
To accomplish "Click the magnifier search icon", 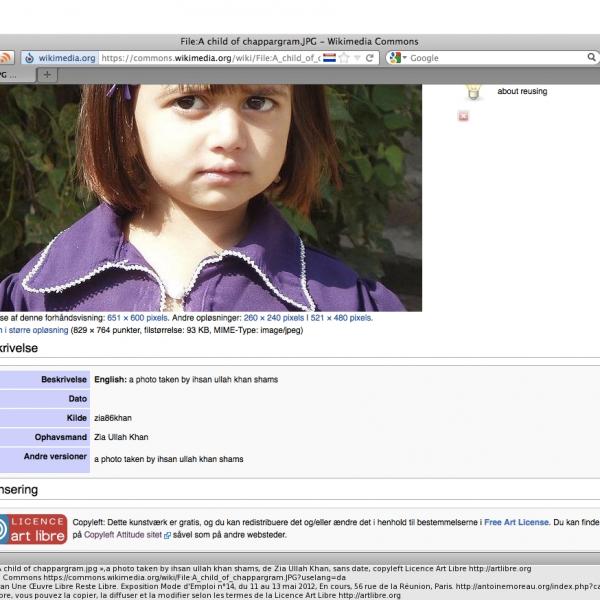I will coord(591,57).
